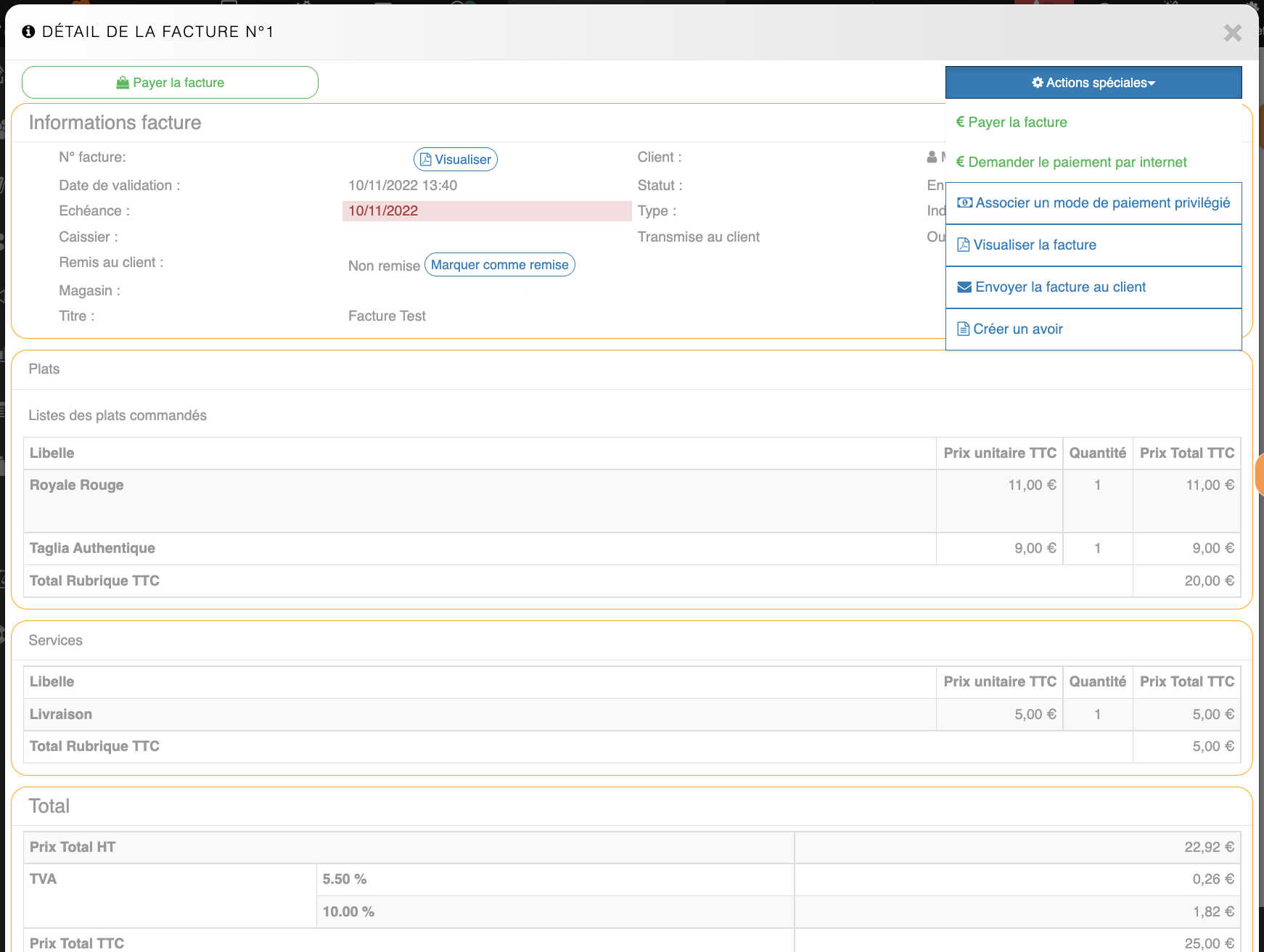Click the green 'Payer la facture' button
The width and height of the screenshot is (1264, 952).
click(170, 83)
